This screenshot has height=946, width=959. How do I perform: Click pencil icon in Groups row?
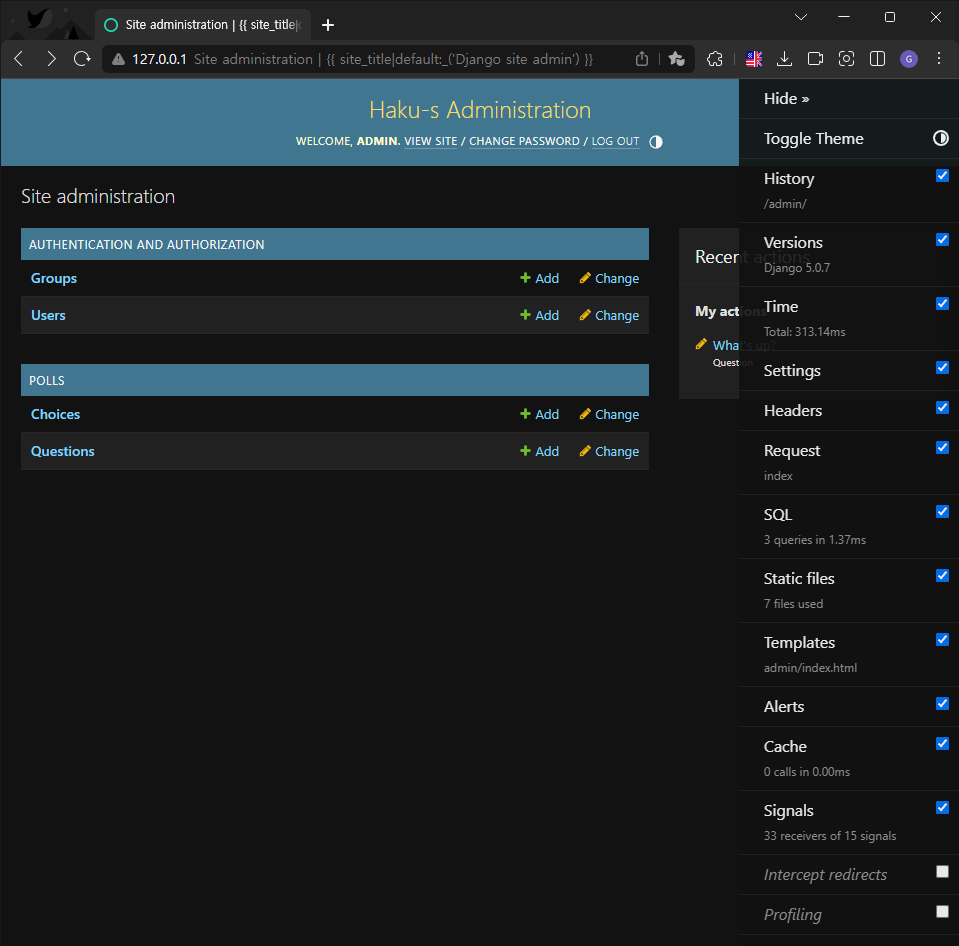pos(585,278)
